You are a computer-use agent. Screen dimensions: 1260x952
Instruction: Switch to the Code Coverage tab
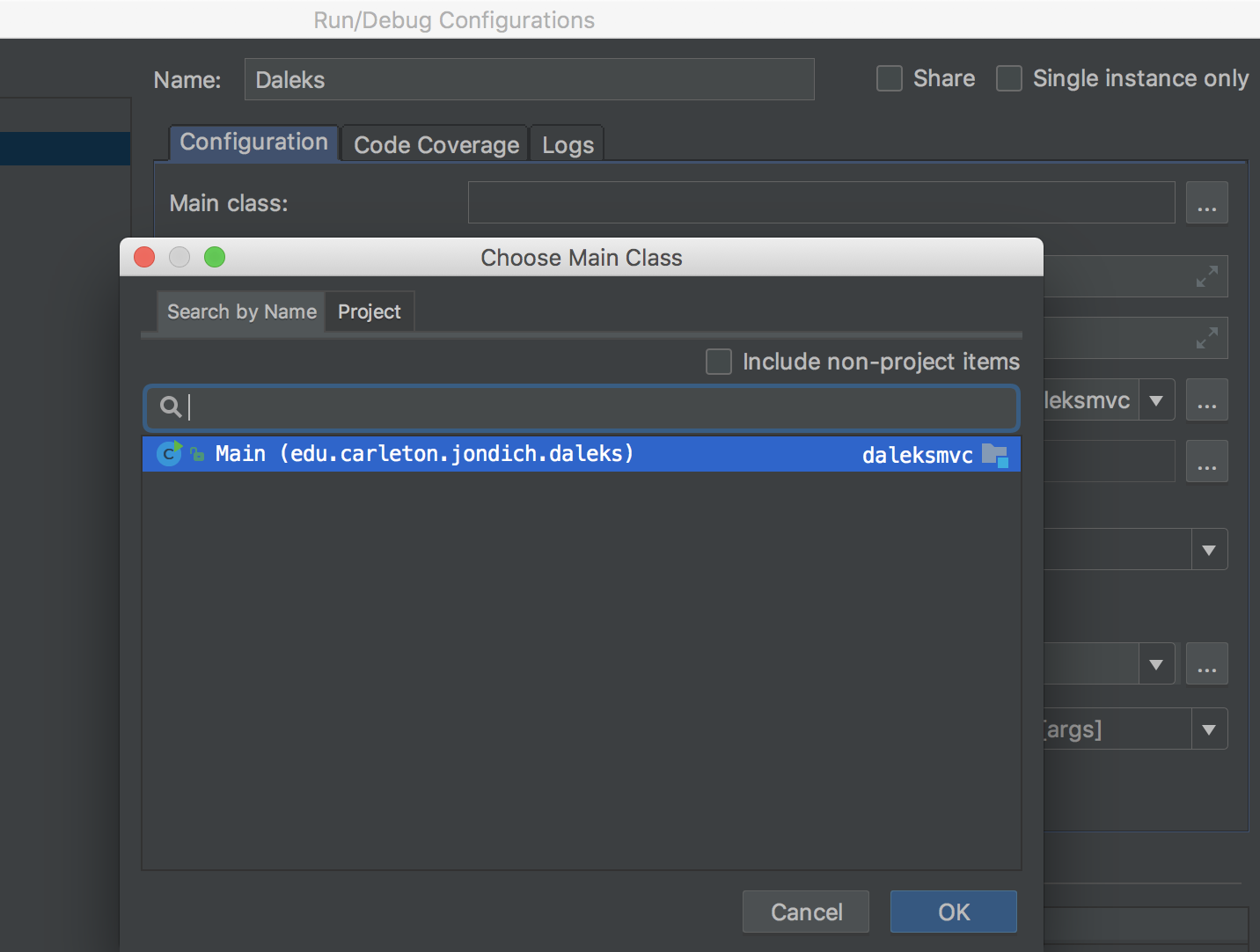[436, 144]
